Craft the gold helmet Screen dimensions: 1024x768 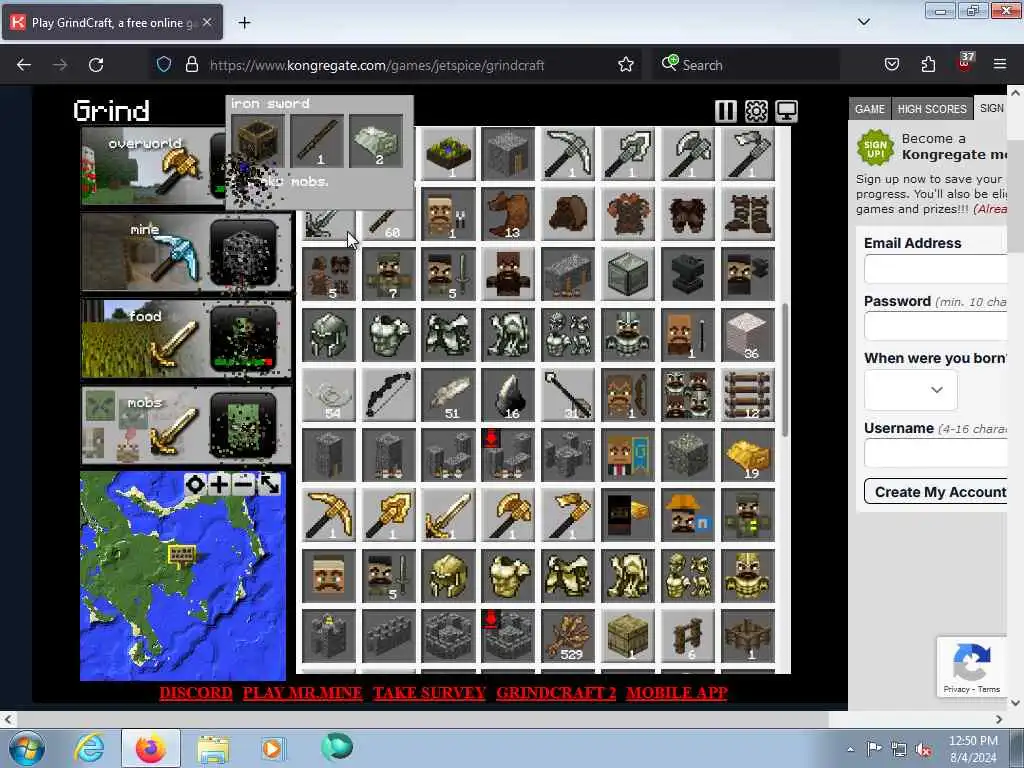[x=449, y=576]
